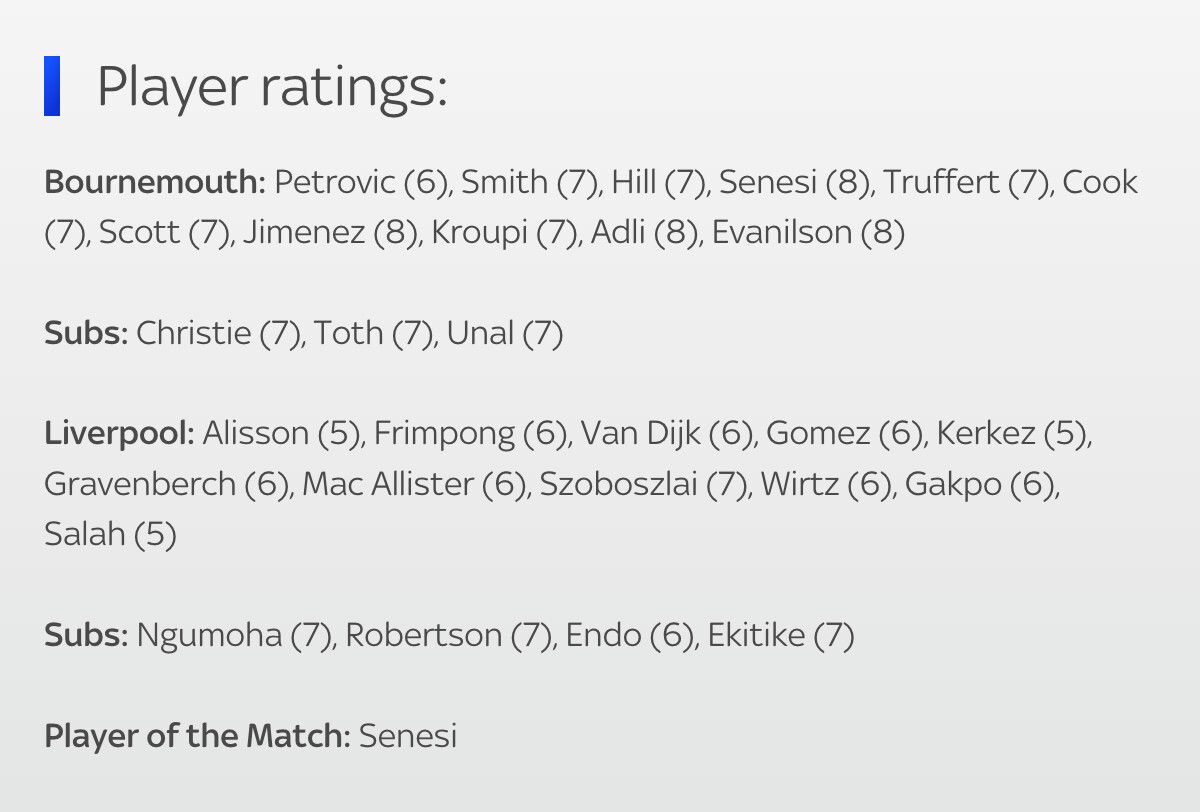The width and height of the screenshot is (1200, 812).
Task: Click "Mac Allister (6)" rating text
Action: pyautogui.click(x=415, y=484)
